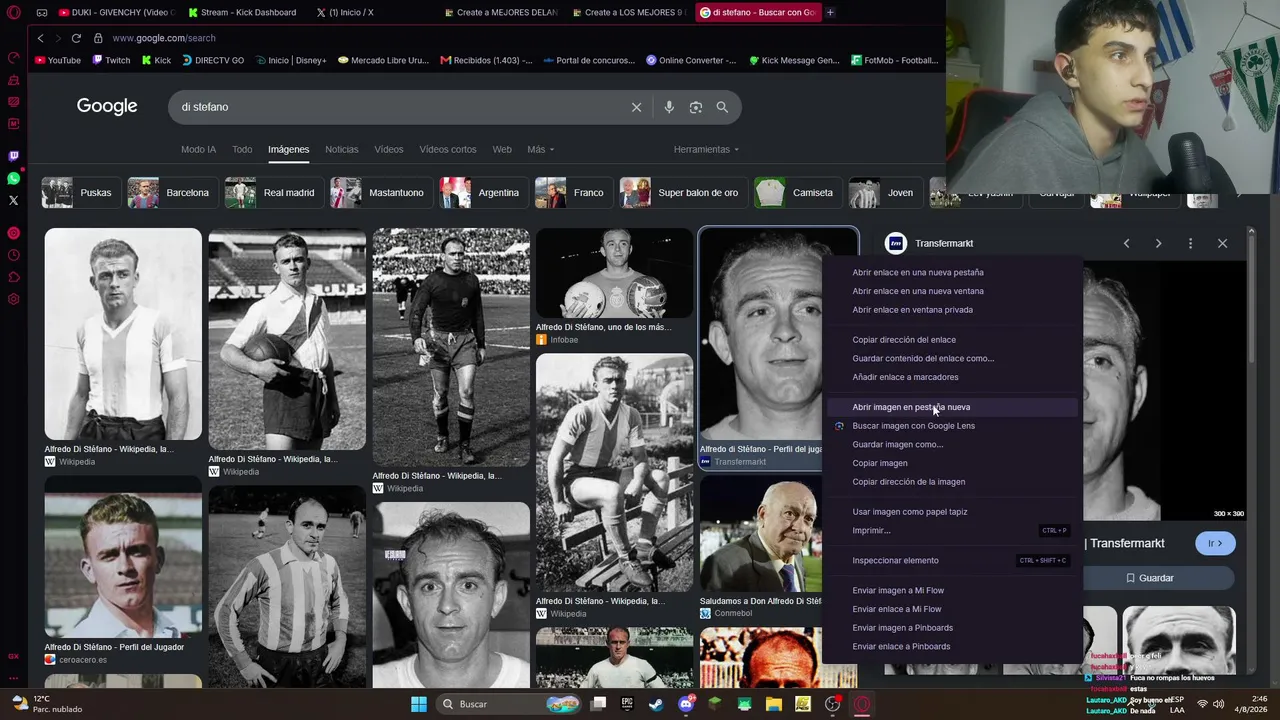Click the Google logo
The image size is (1280, 720).
tap(107, 107)
